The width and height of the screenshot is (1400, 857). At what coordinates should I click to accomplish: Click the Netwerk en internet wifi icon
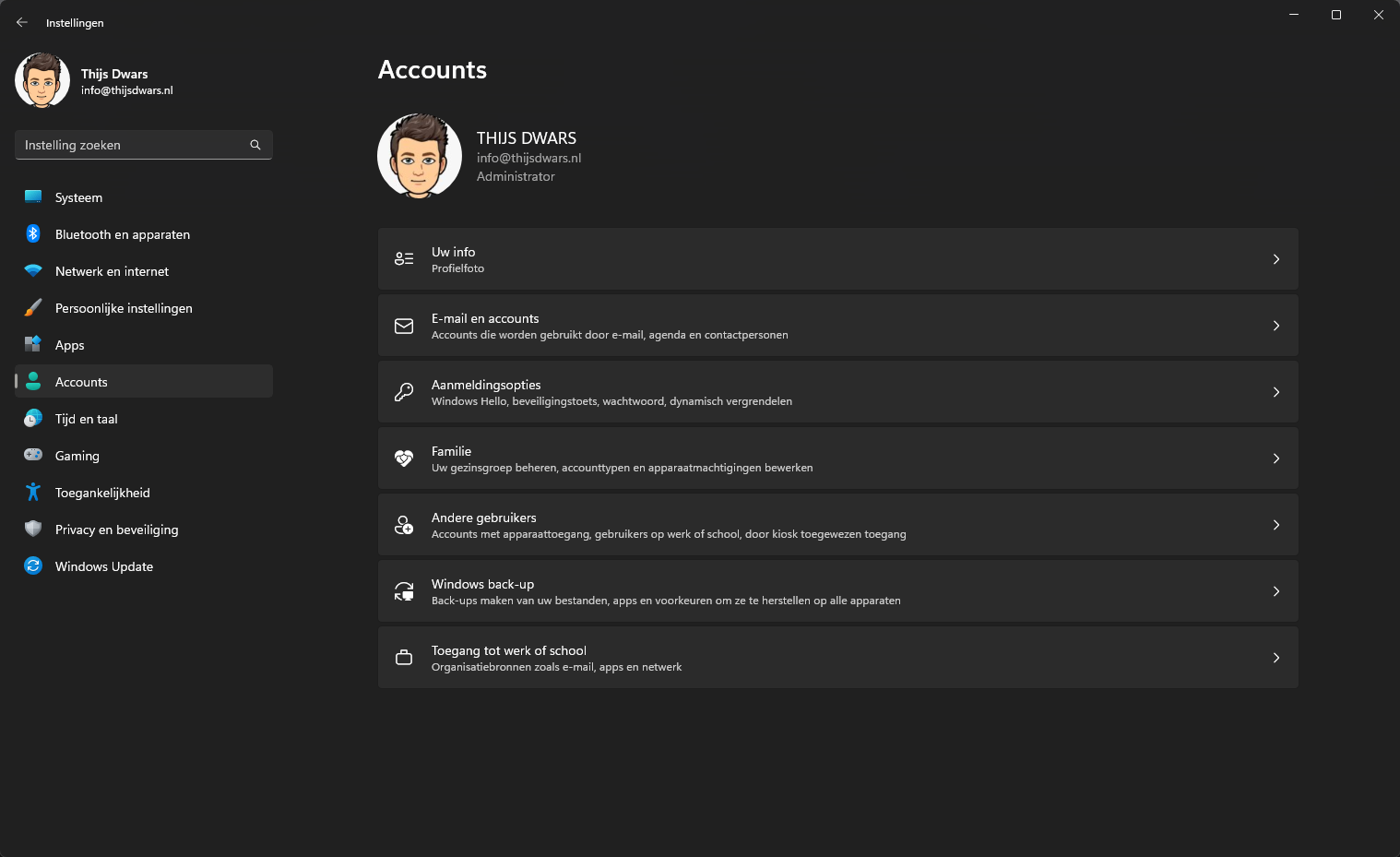(x=33, y=271)
